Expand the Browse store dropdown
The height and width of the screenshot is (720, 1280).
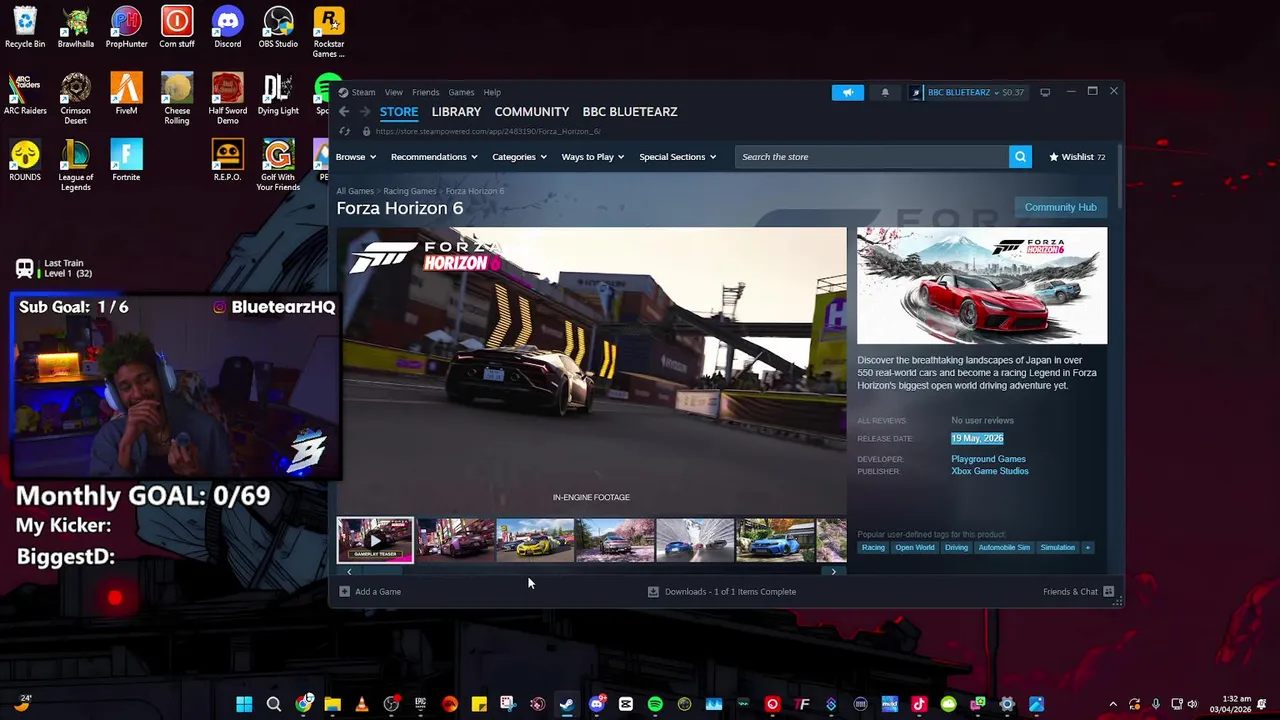coord(356,157)
